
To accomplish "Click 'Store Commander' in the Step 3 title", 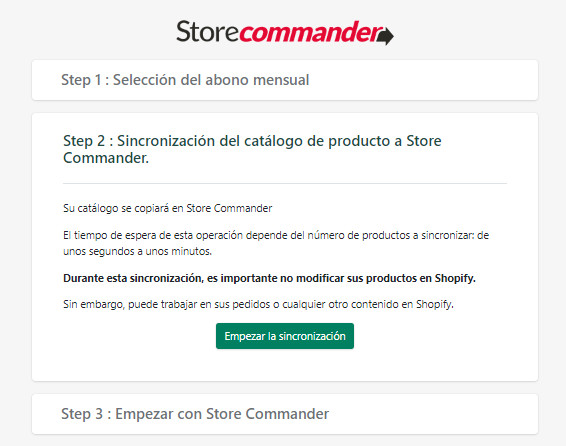I will coord(267,414).
